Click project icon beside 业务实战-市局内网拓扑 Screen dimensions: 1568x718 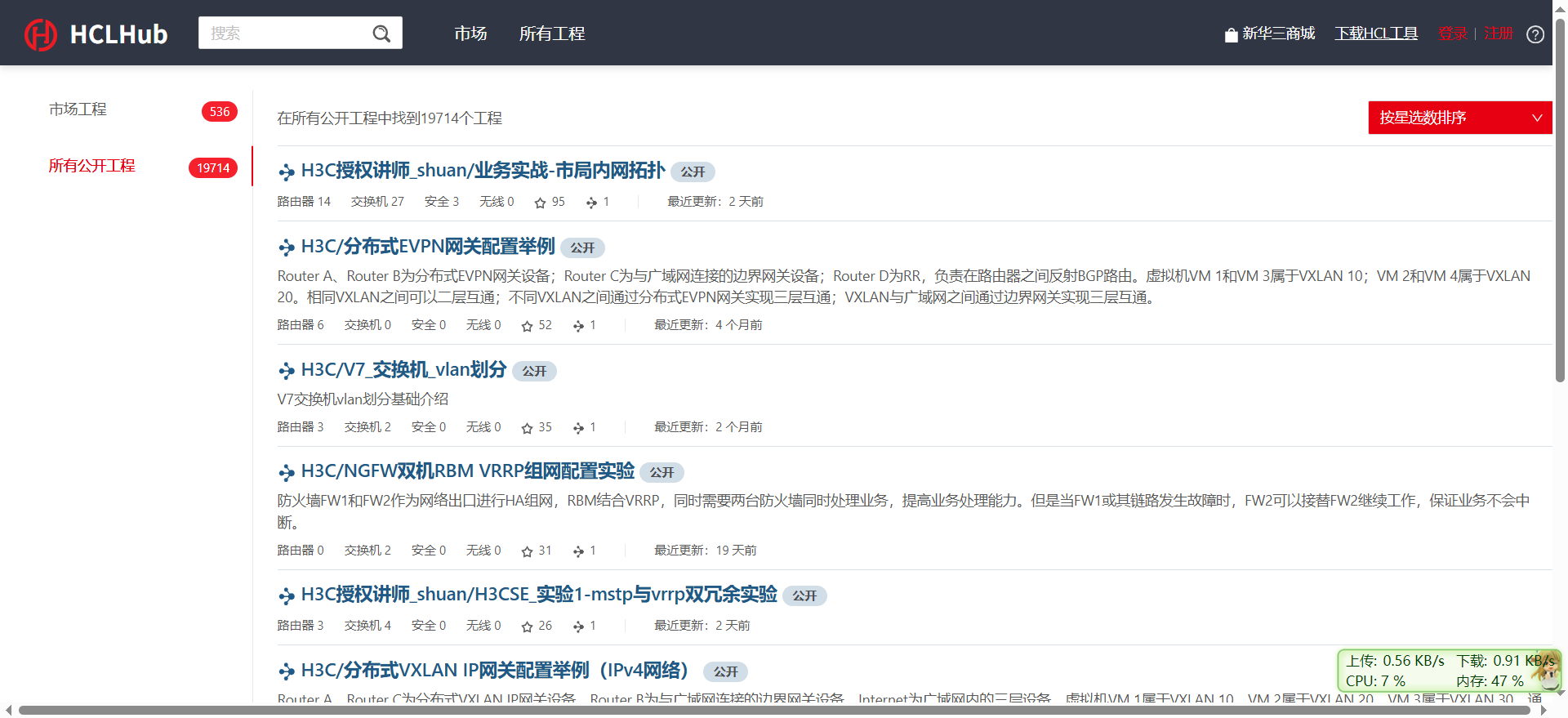point(287,172)
